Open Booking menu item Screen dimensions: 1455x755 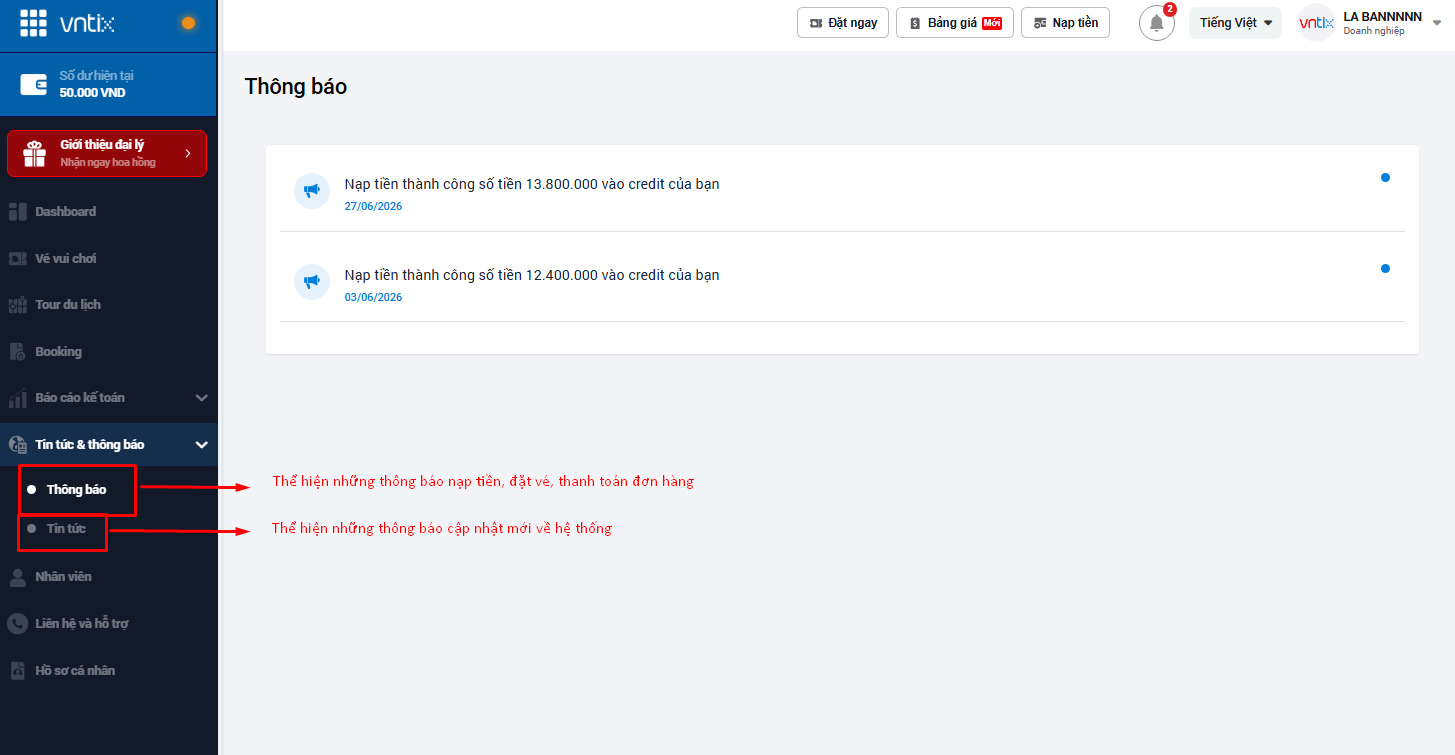coord(59,351)
